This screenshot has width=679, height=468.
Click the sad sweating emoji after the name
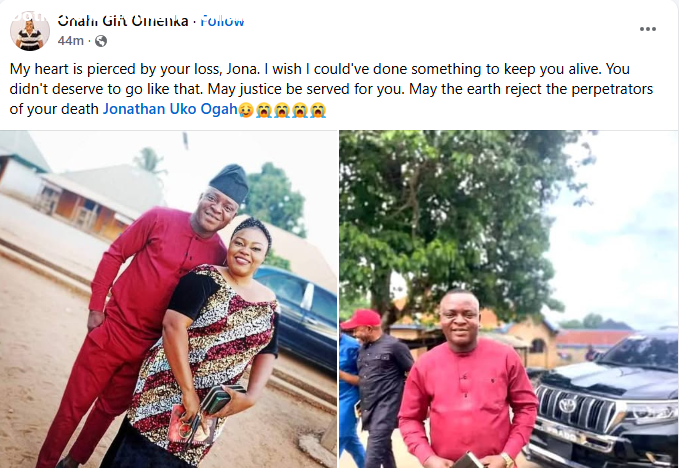tap(246, 109)
